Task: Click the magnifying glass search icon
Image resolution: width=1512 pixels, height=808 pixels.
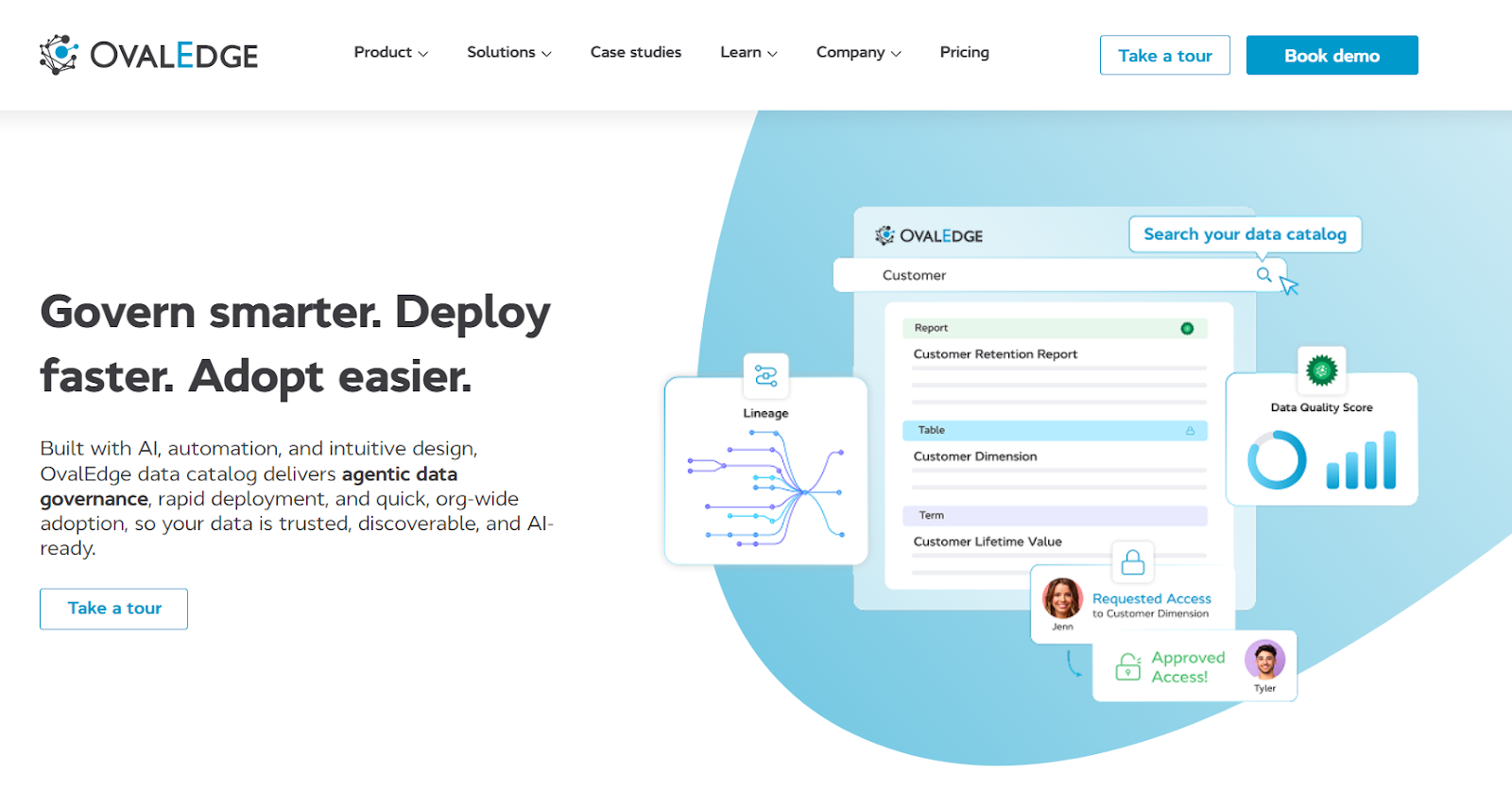Action: 1263,275
